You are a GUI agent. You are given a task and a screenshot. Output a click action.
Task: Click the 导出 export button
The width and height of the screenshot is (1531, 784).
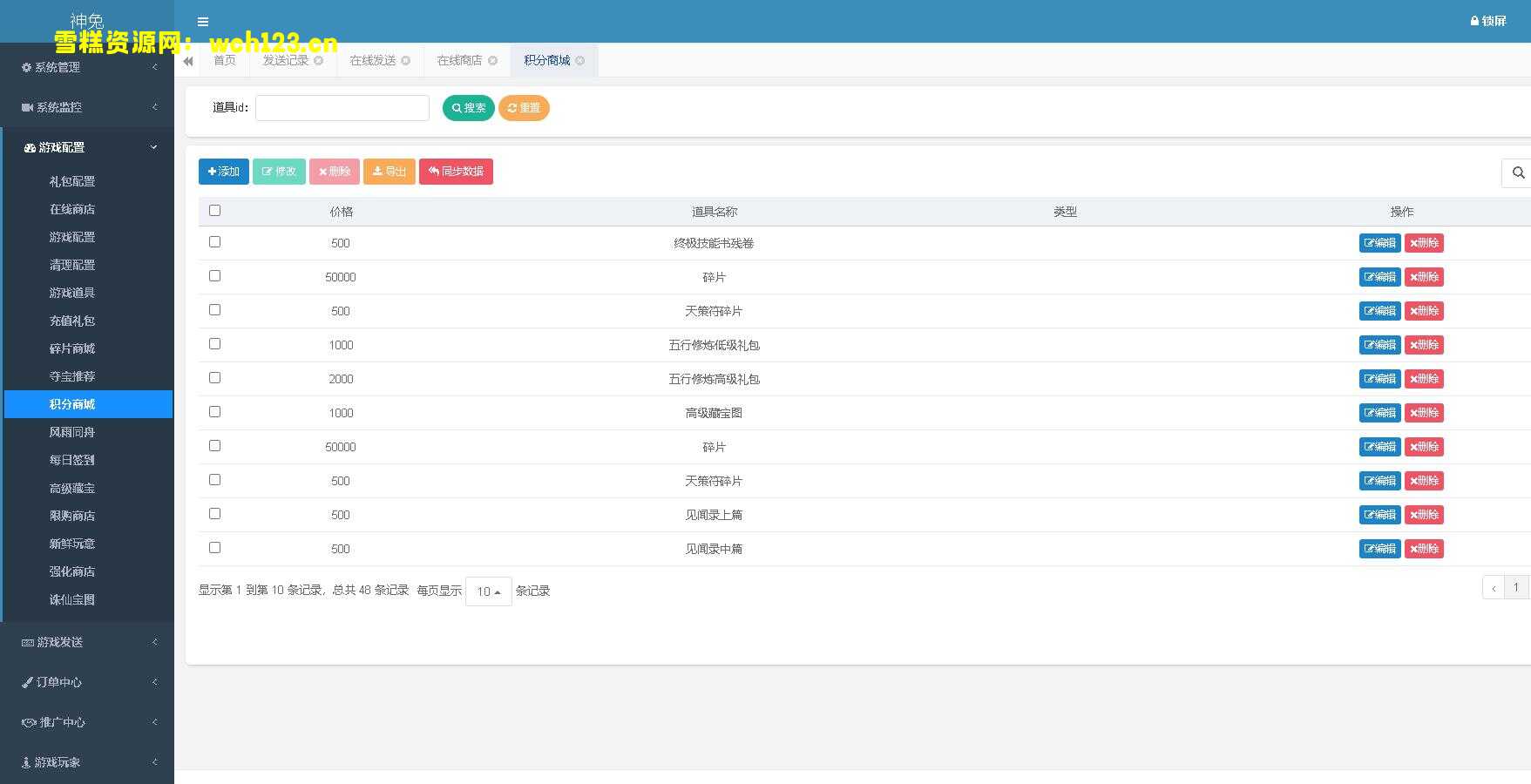point(389,172)
